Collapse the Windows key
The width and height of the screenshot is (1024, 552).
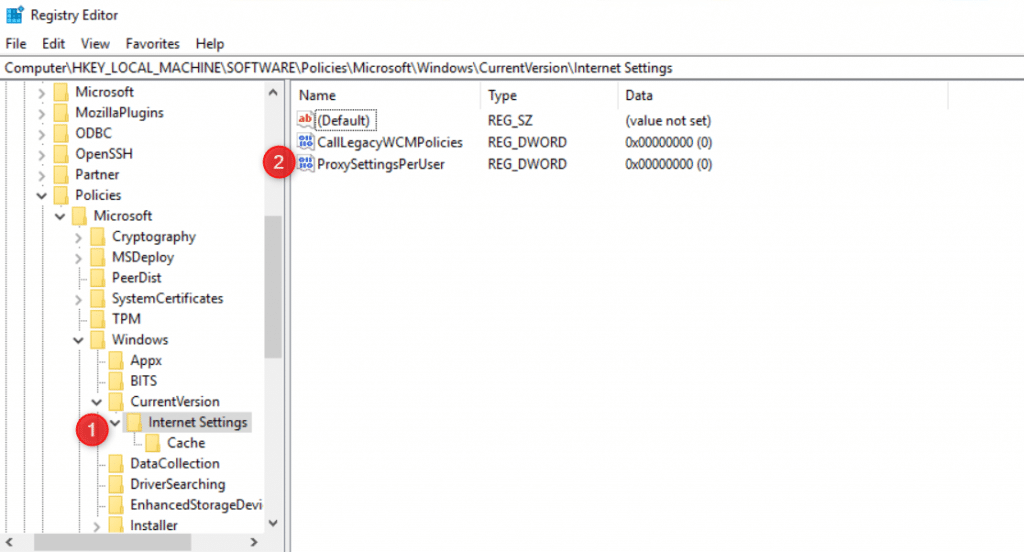click(78, 340)
